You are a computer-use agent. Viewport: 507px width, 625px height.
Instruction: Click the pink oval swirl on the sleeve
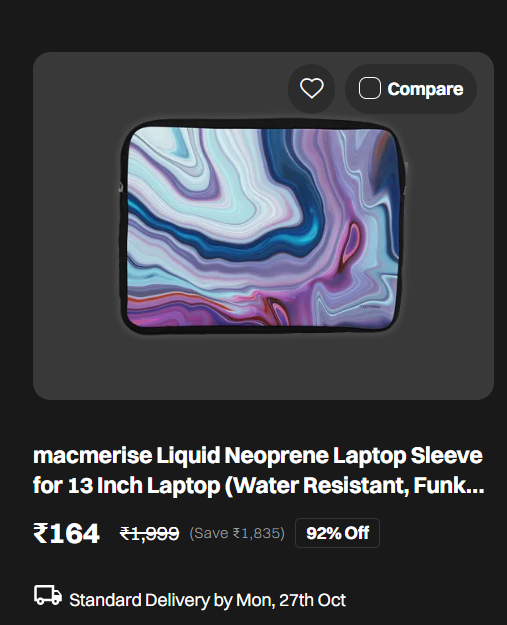coord(351,244)
